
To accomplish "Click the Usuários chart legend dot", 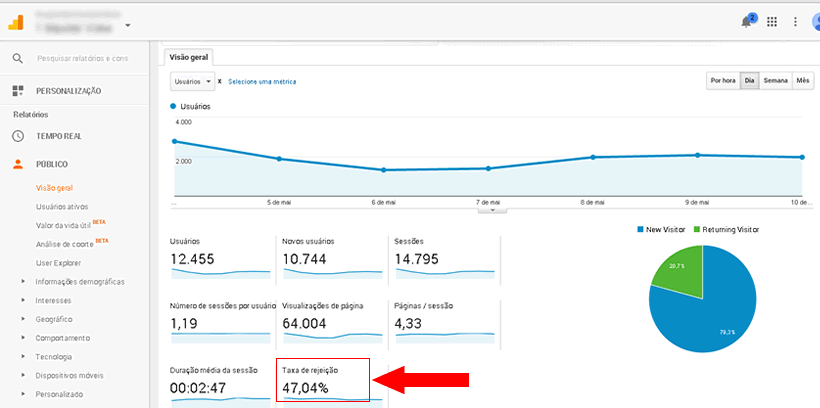I will (173, 106).
